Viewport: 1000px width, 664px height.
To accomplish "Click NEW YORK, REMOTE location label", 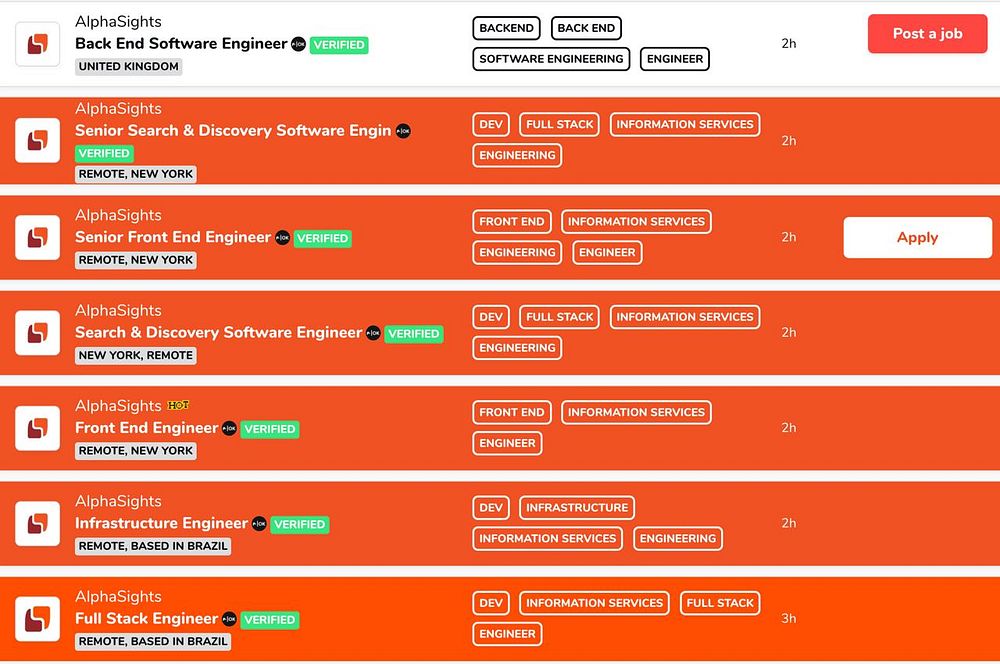I will coord(136,355).
